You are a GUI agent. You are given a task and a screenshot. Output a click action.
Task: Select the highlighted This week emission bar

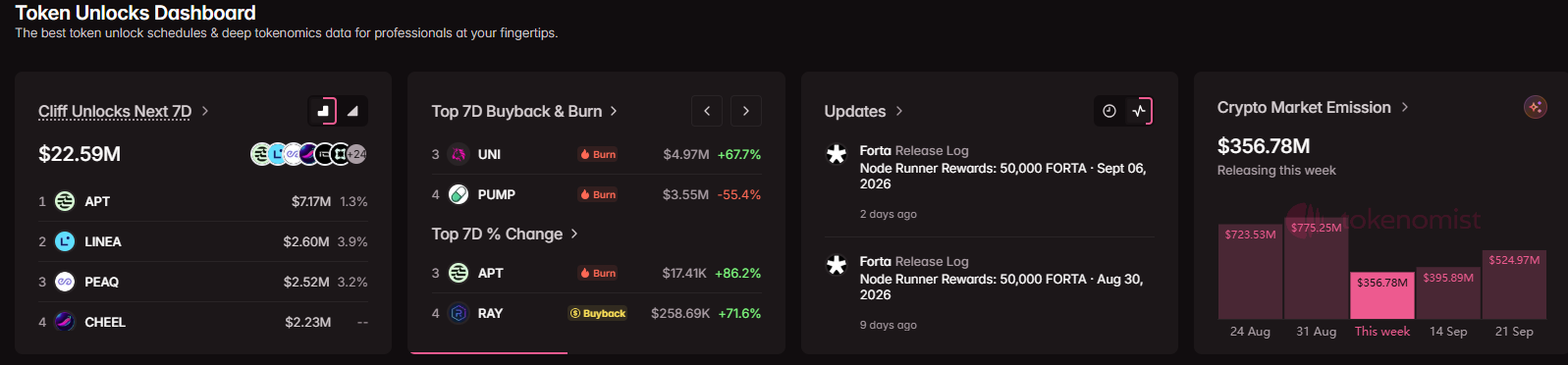point(1382,295)
